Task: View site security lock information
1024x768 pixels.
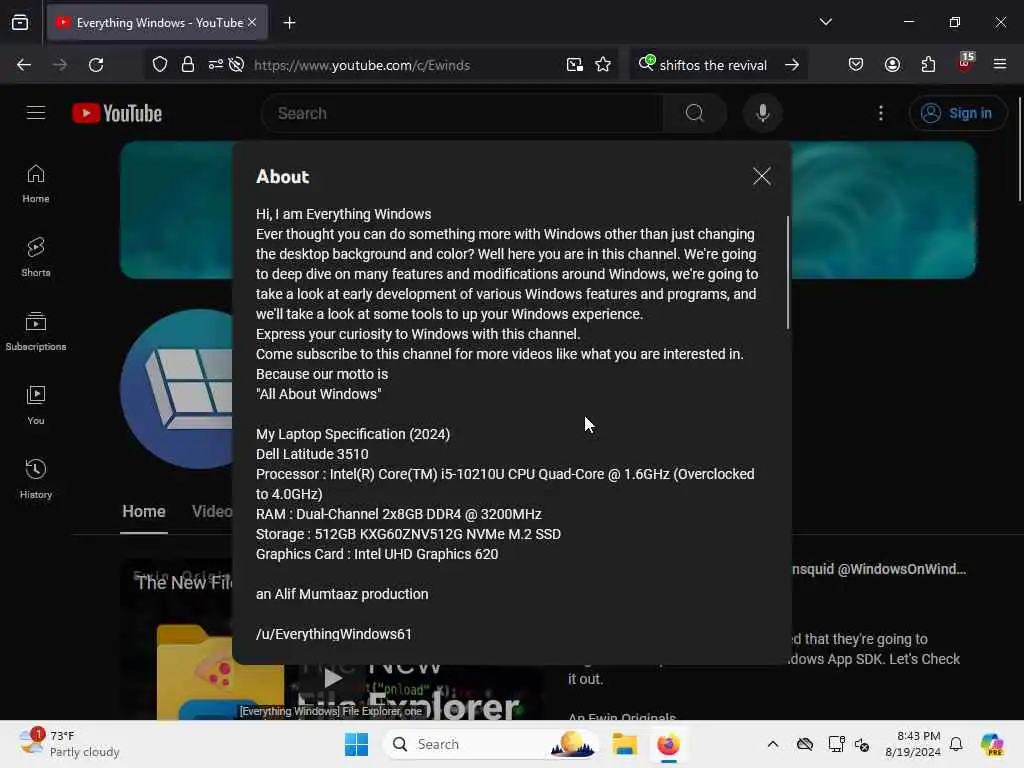Action: (188, 65)
